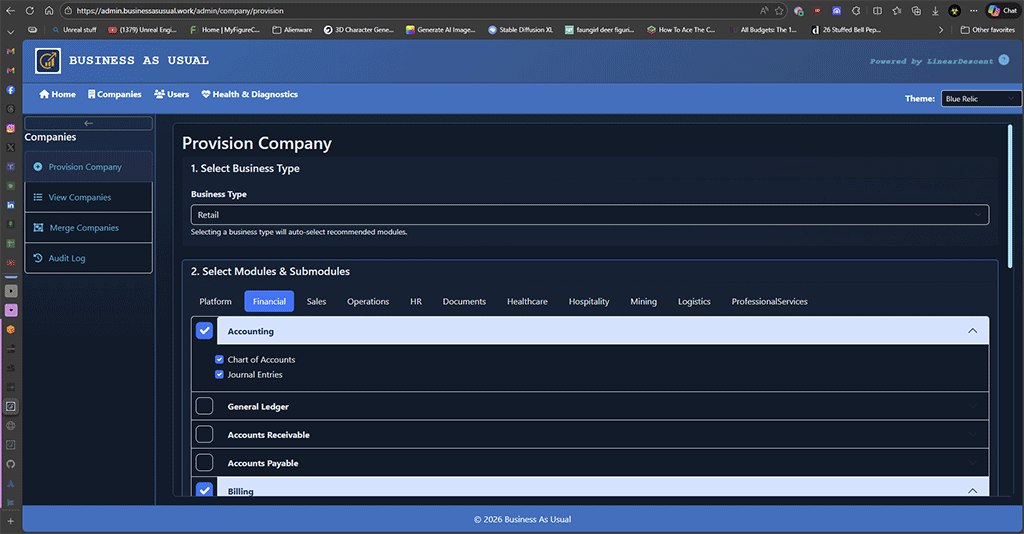The image size is (1024, 534).
Task: Uncheck the Chart of Accounts checkbox
Action: coord(220,359)
